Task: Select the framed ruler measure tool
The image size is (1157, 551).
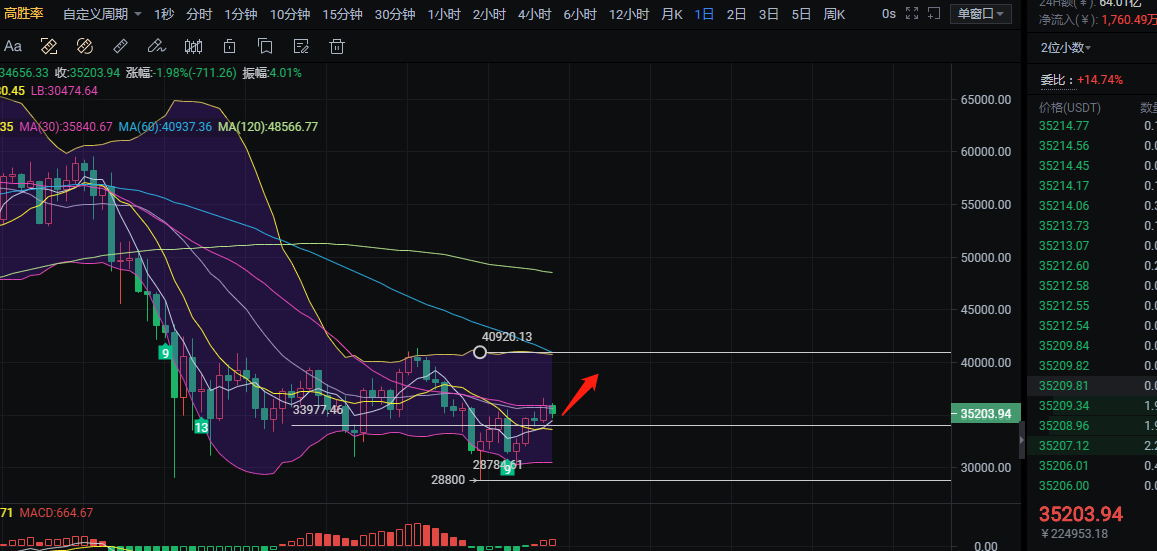Action: [x=49, y=46]
